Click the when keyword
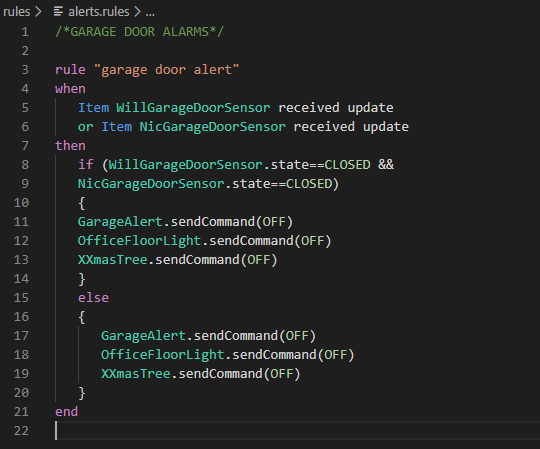The height and width of the screenshot is (449, 540). (70, 89)
